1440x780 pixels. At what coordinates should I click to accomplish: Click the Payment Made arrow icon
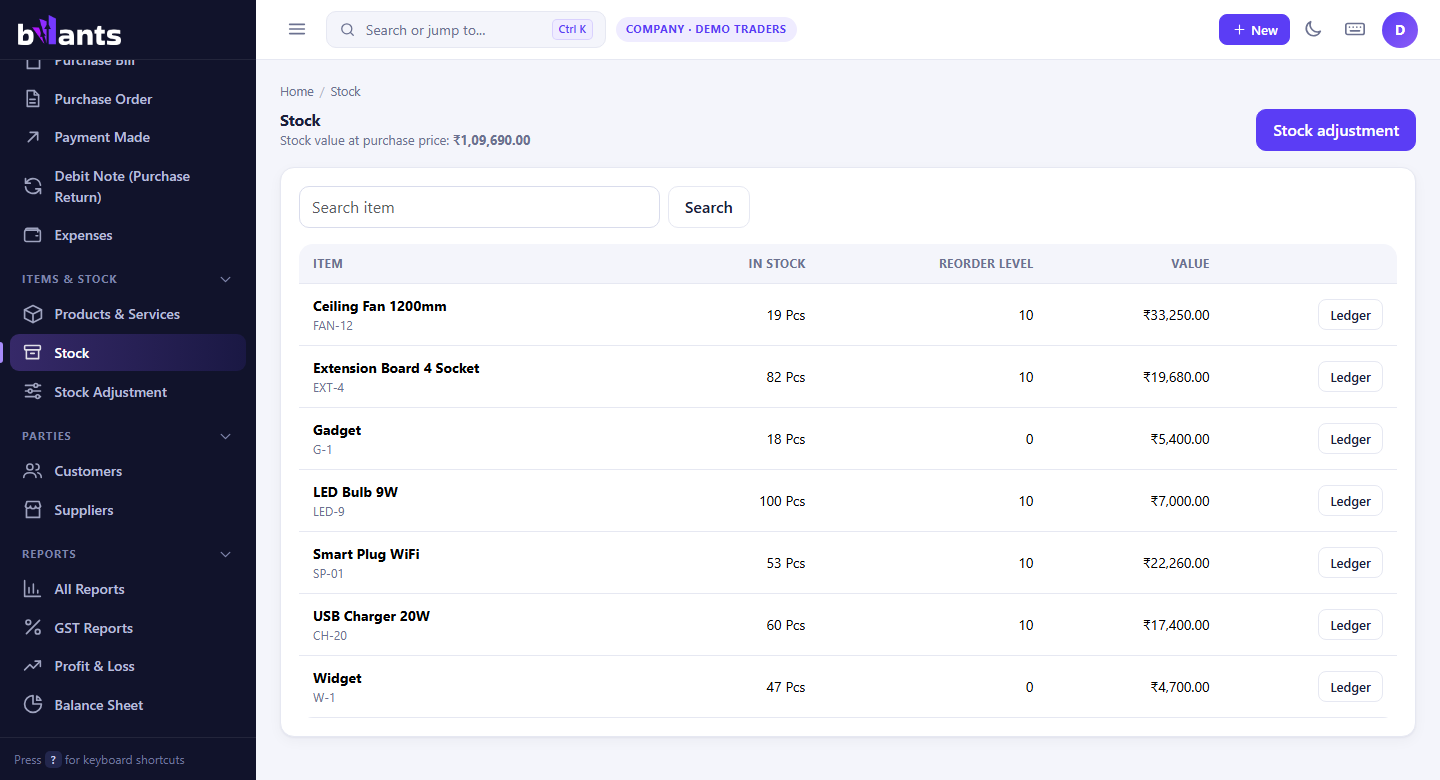(x=33, y=137)
